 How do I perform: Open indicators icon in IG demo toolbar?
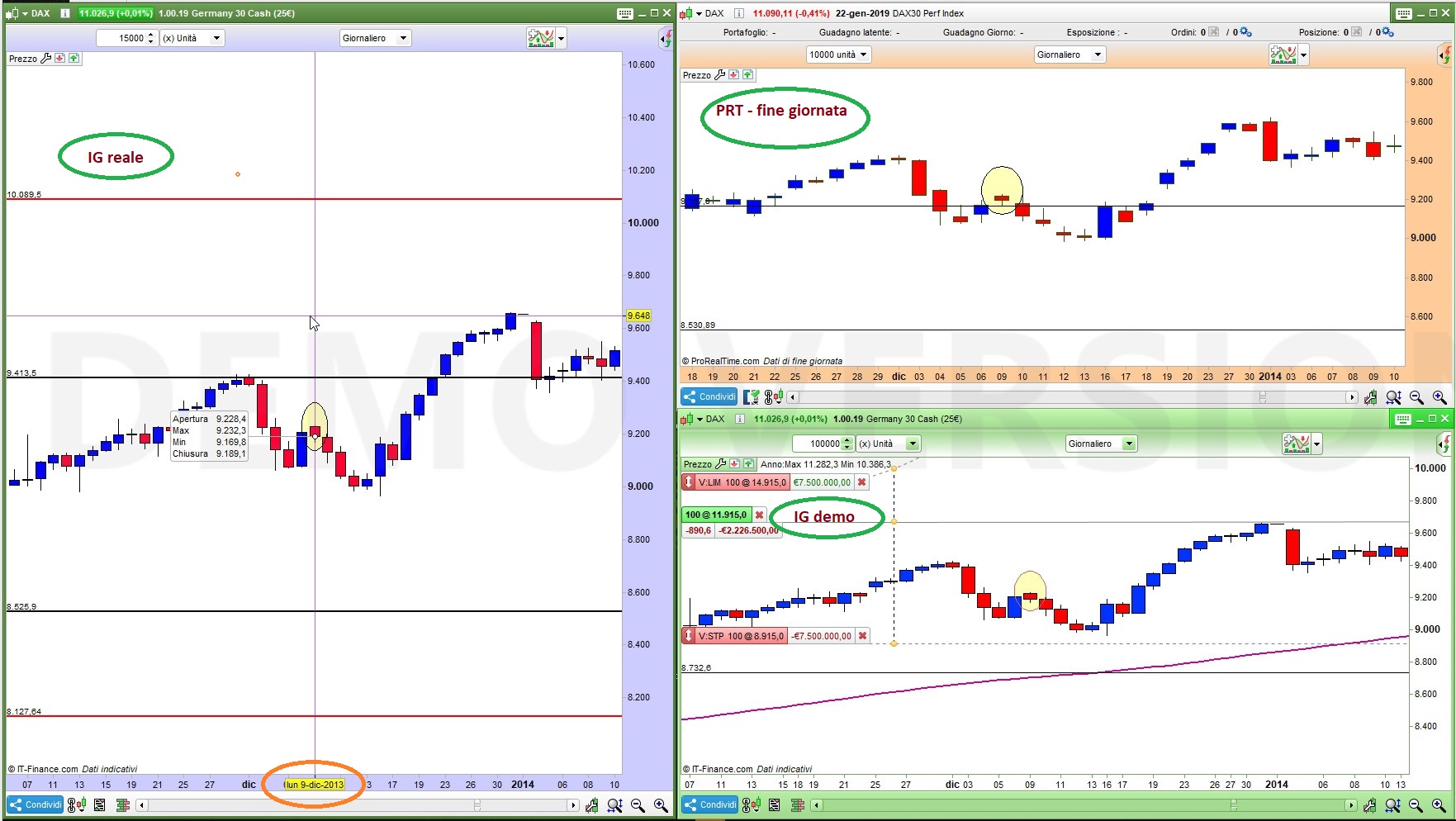coord(1297,444)
